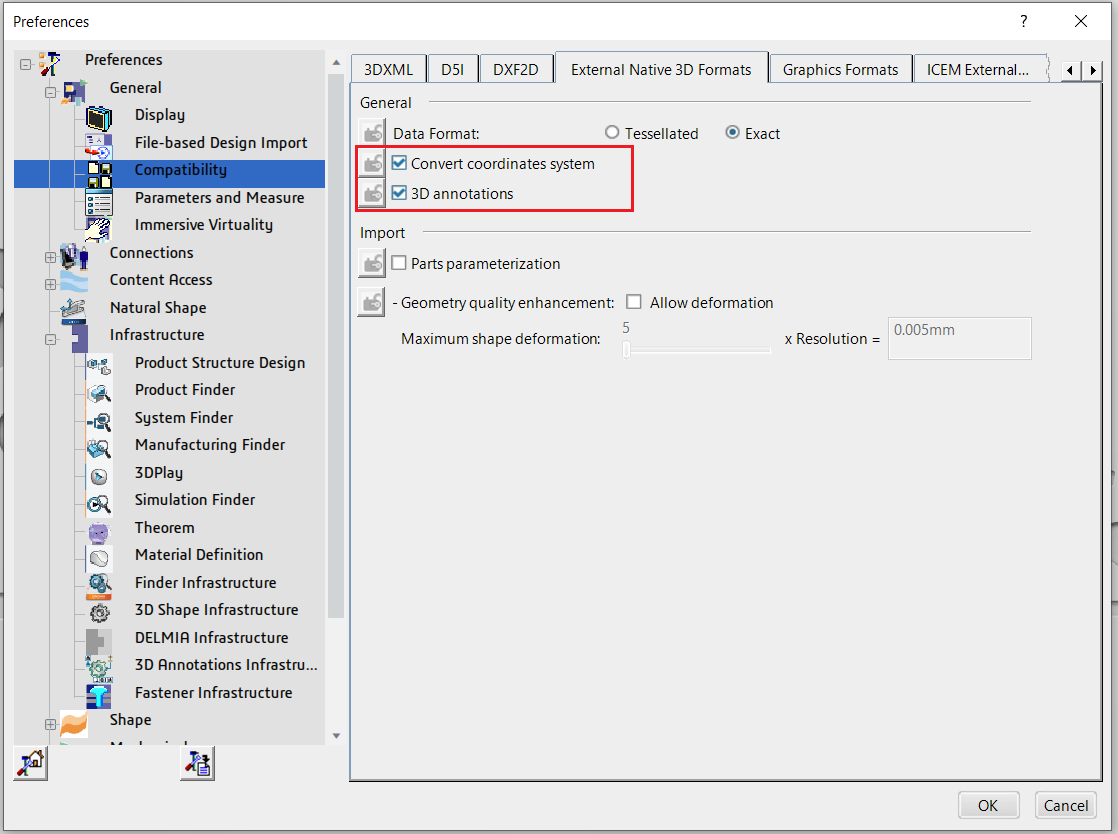Open the ICEM External tab
Image resolution: width=1118 pixels, height=834 pixels.
pos(979,69)
